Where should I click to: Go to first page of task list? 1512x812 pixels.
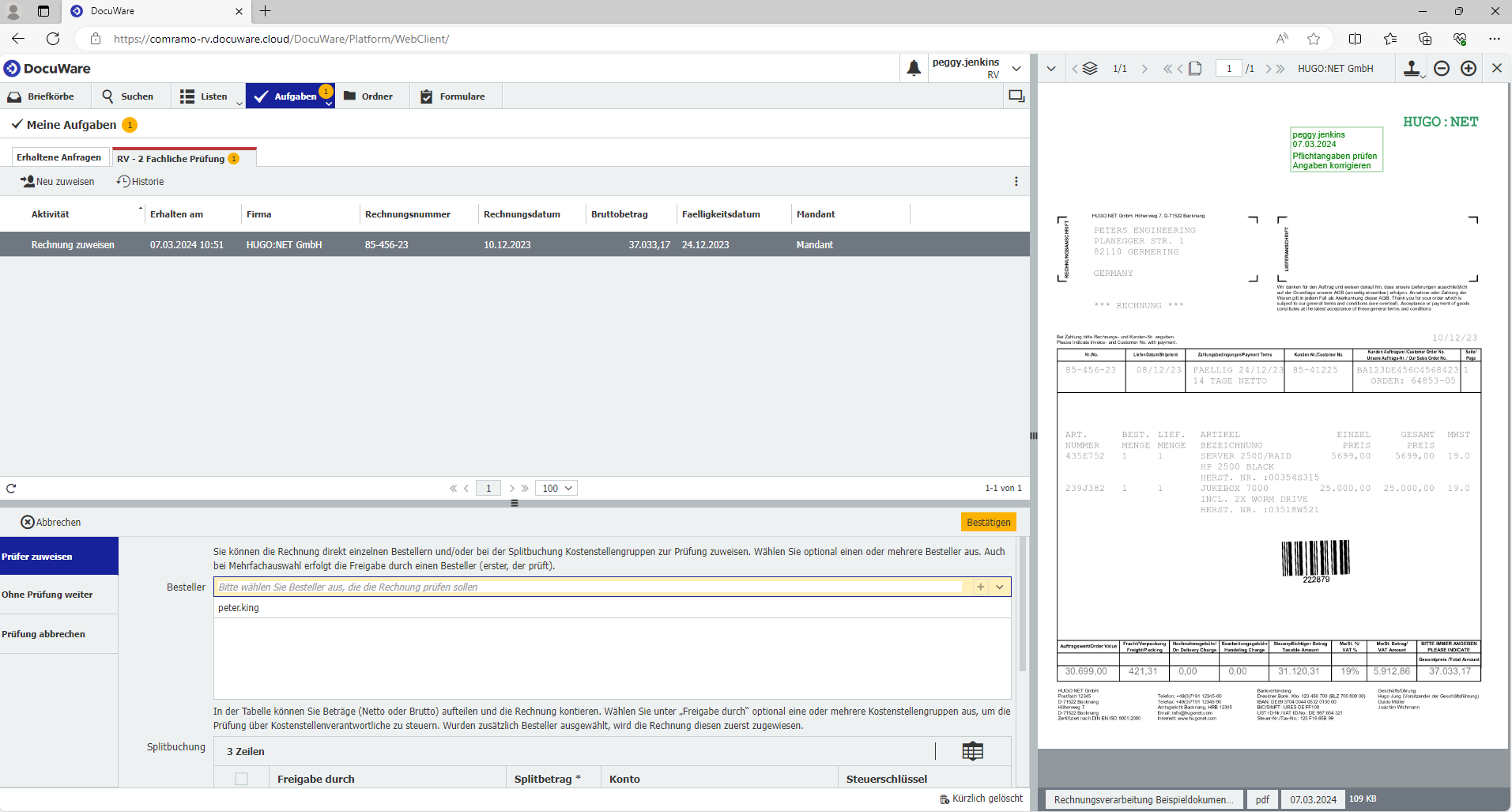(x=454, y=489)
